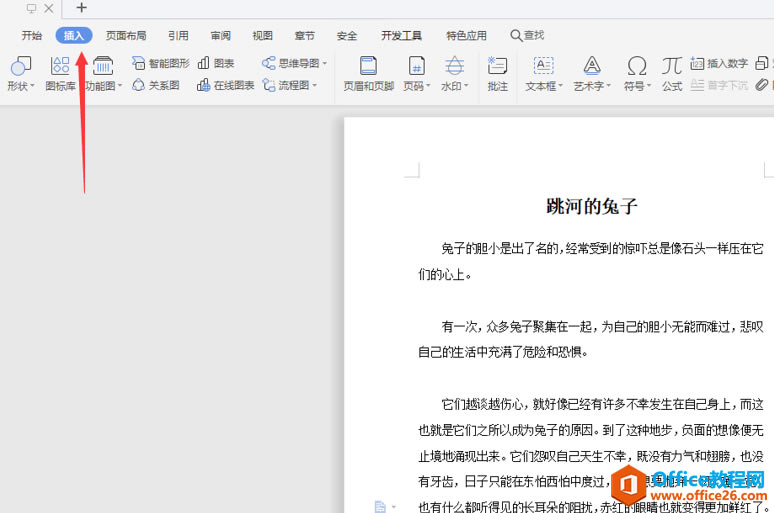Expand the dropdown beside bottom document icon
The height and width of the screenshot is (513, 774).
(393, 507)
